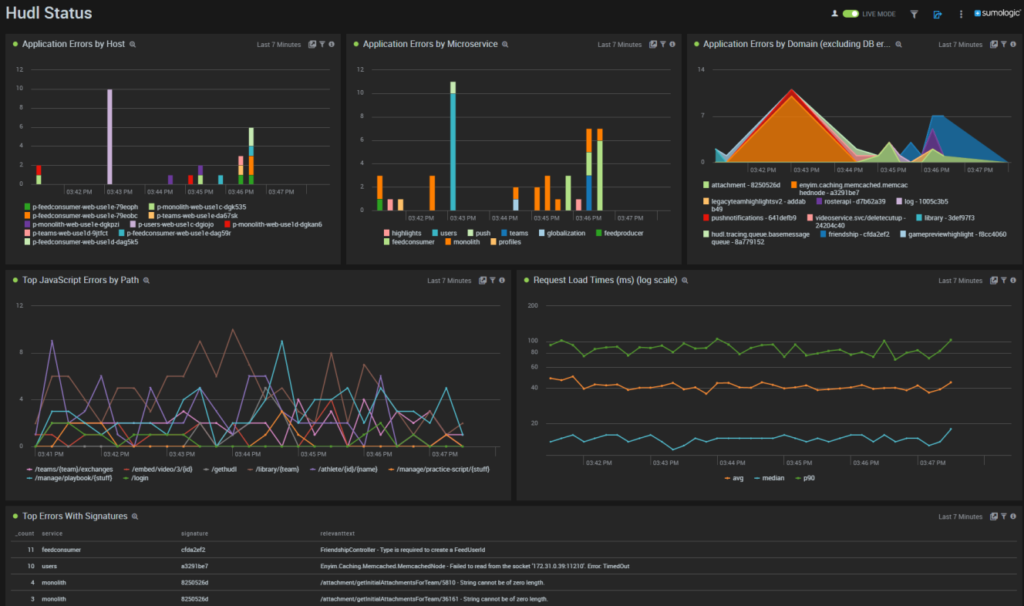Sort table by the _count column header
This screenshot has height=606, width=1024.
coord(25,534)
